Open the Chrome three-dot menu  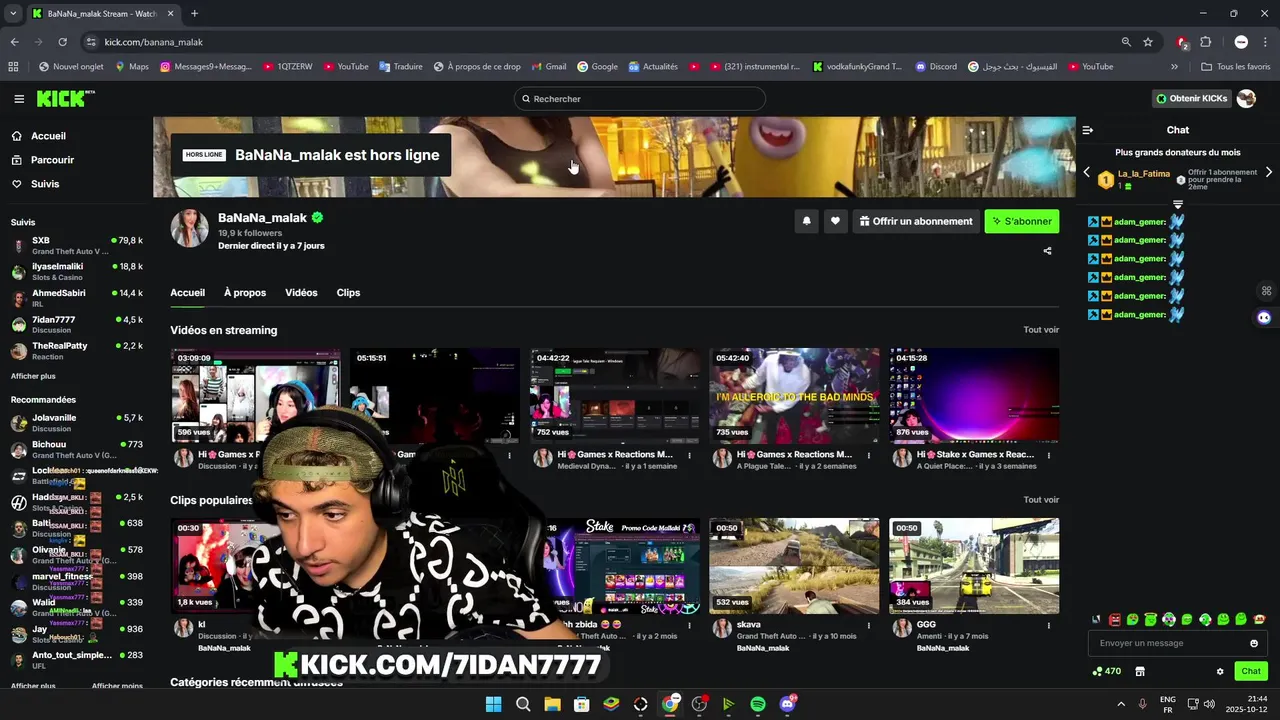(x=1266, y=42)
